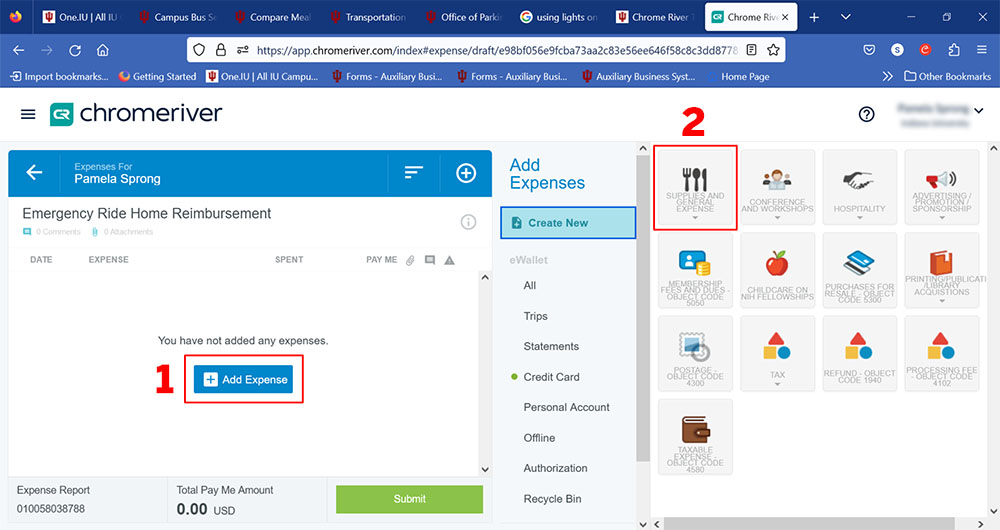Image resolution: width=1000 pixels, height=530 pixels.
Task: Click the attachment paperclip column icon
Action: coord(410,260)
